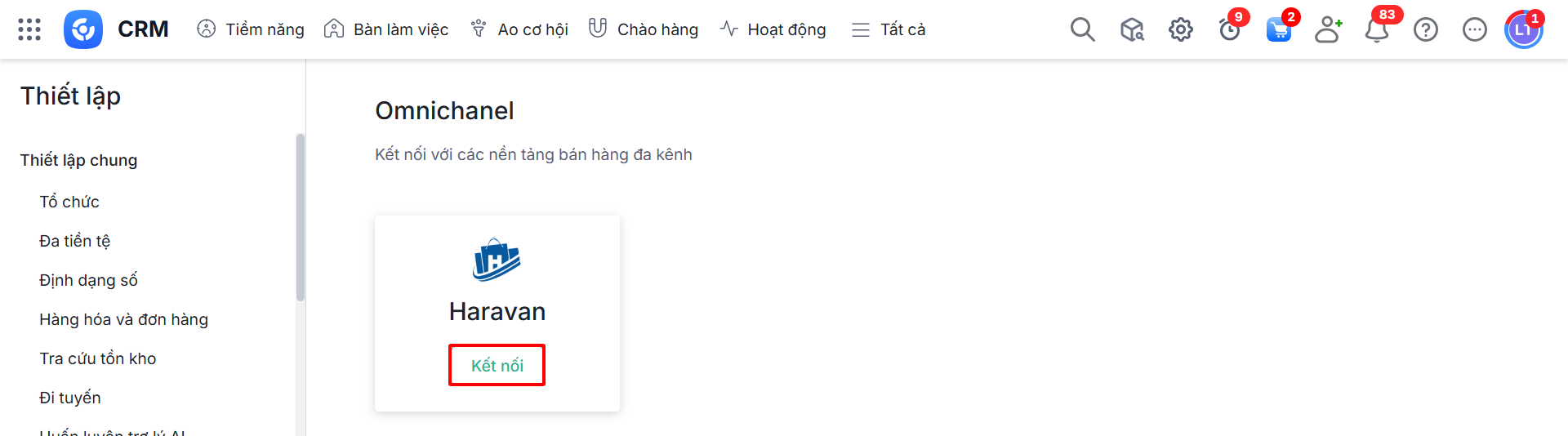The height and width of the screenshot is (436, 1568).
Task: Open the shopping cart icon with badge 2
Action: coord(1279,29)
